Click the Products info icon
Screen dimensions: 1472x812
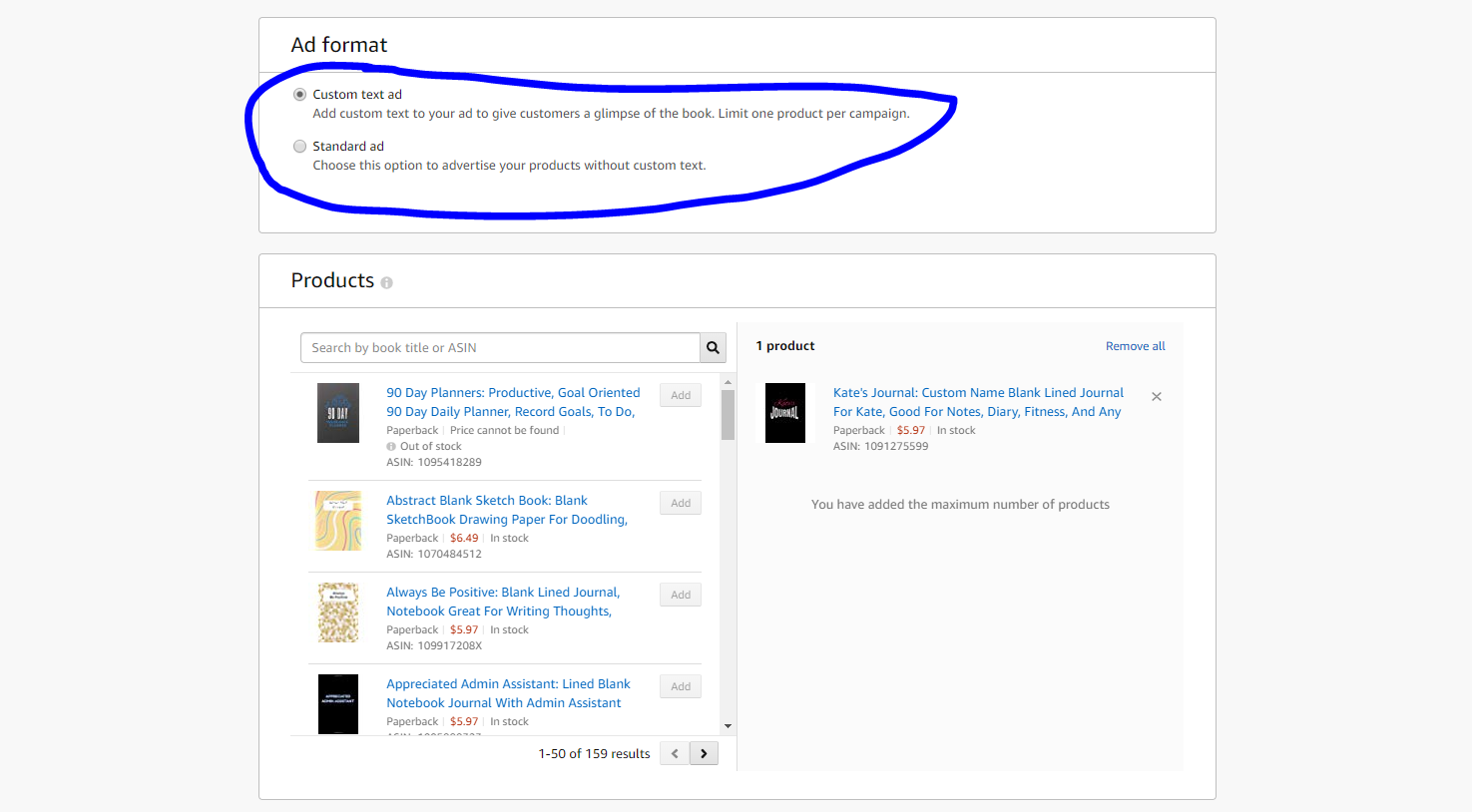tap(386, 283)
